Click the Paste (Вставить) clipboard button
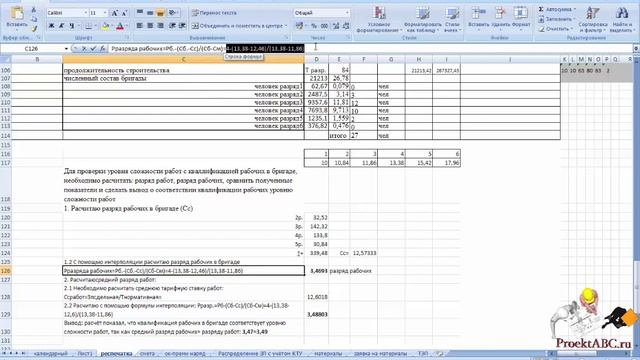640x360 pixels. [17, 18]
